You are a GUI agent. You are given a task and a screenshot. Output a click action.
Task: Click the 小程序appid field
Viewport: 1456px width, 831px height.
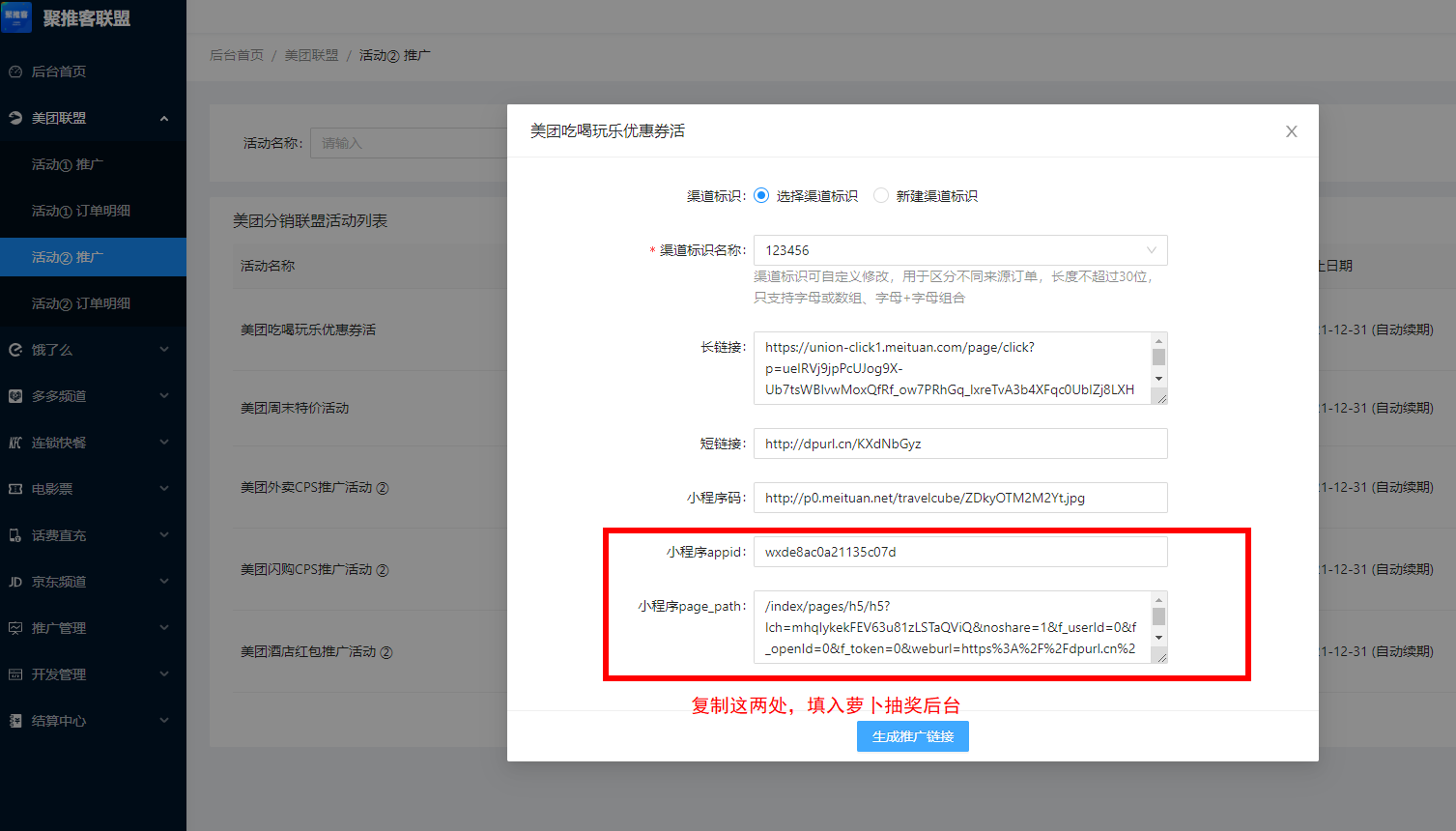960,552
